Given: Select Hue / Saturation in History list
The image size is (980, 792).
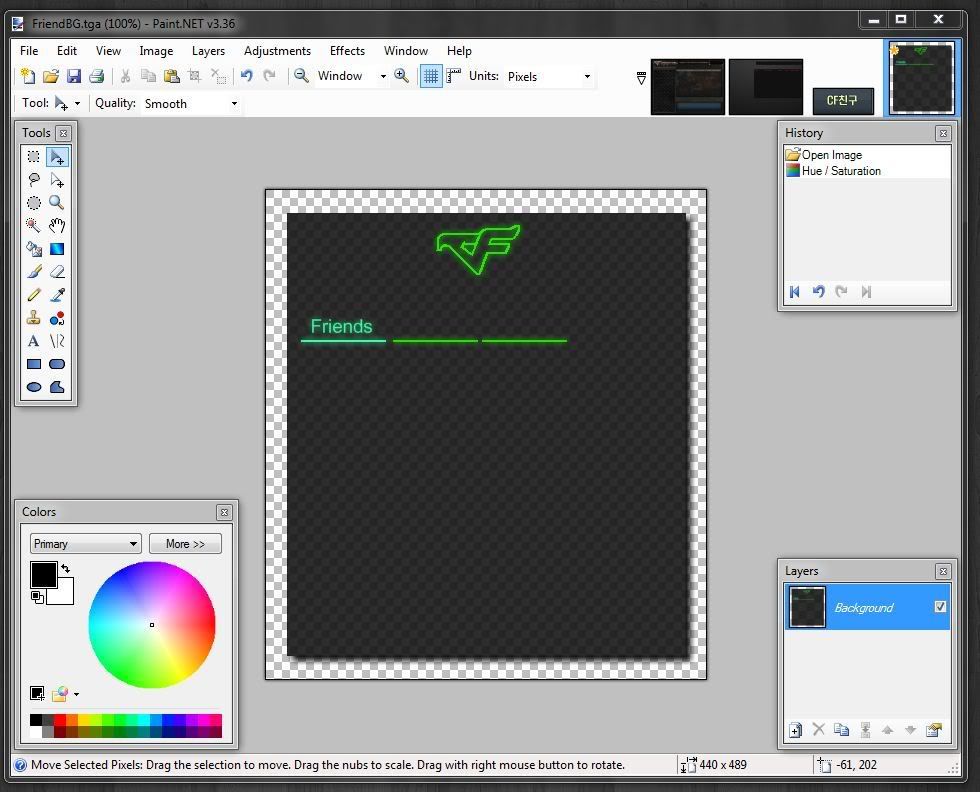Looking at the screenshot, I should 840,171.
